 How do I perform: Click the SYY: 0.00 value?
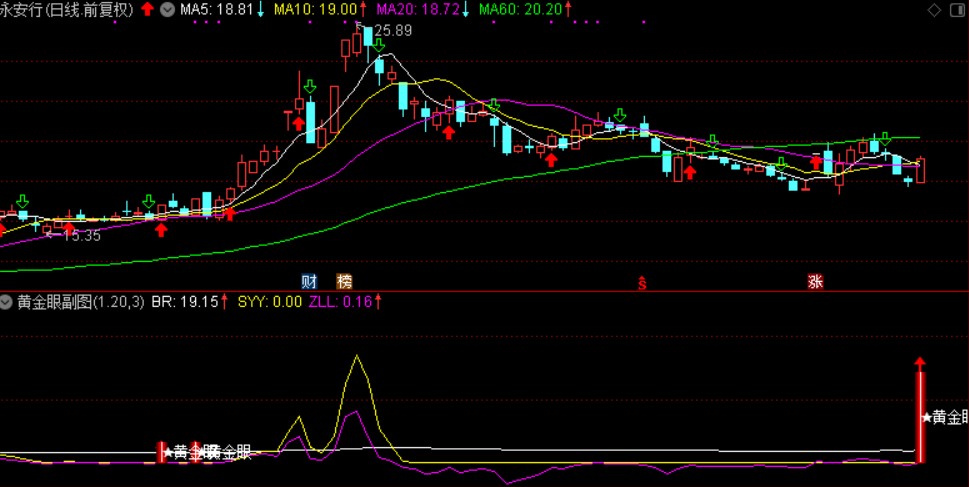(270, 302)
